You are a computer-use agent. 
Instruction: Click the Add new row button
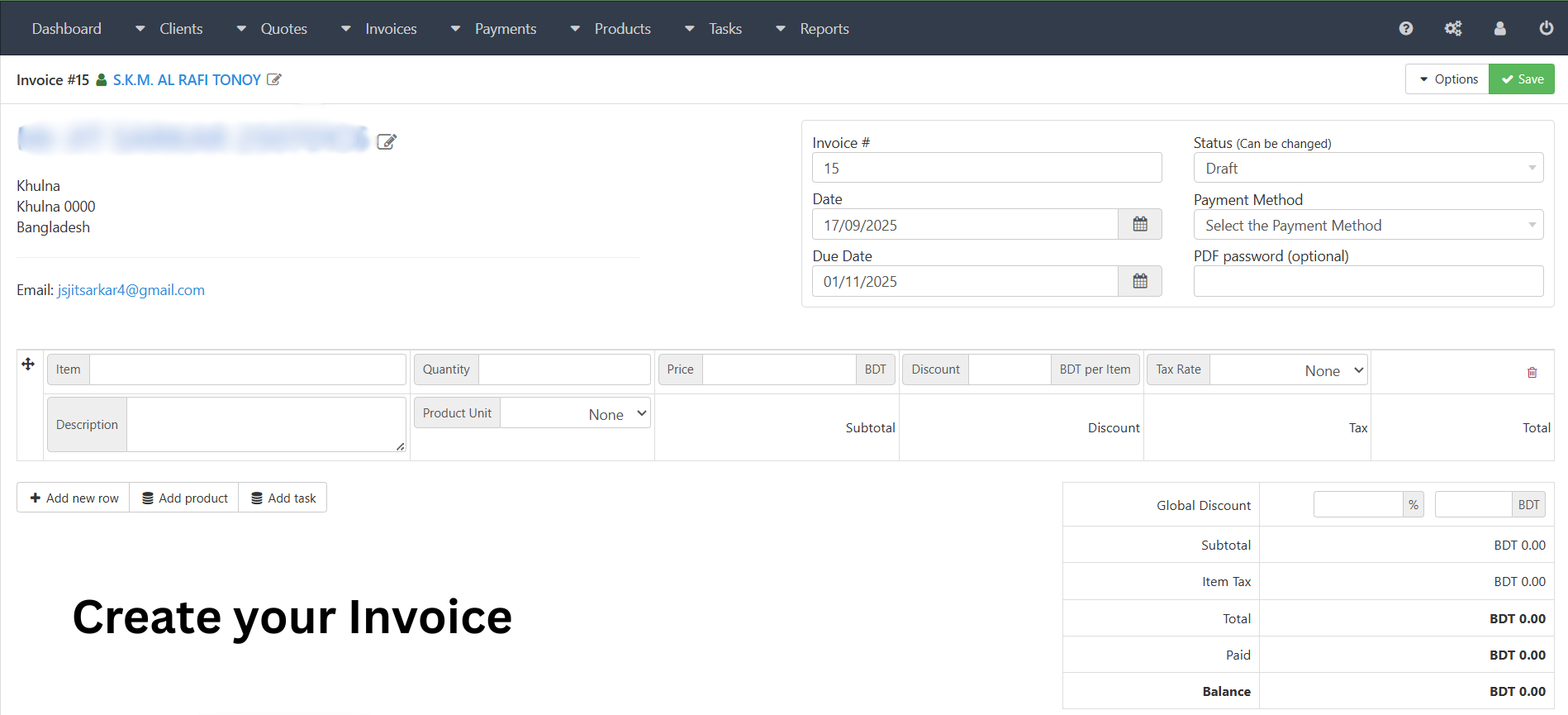[74, 498]
